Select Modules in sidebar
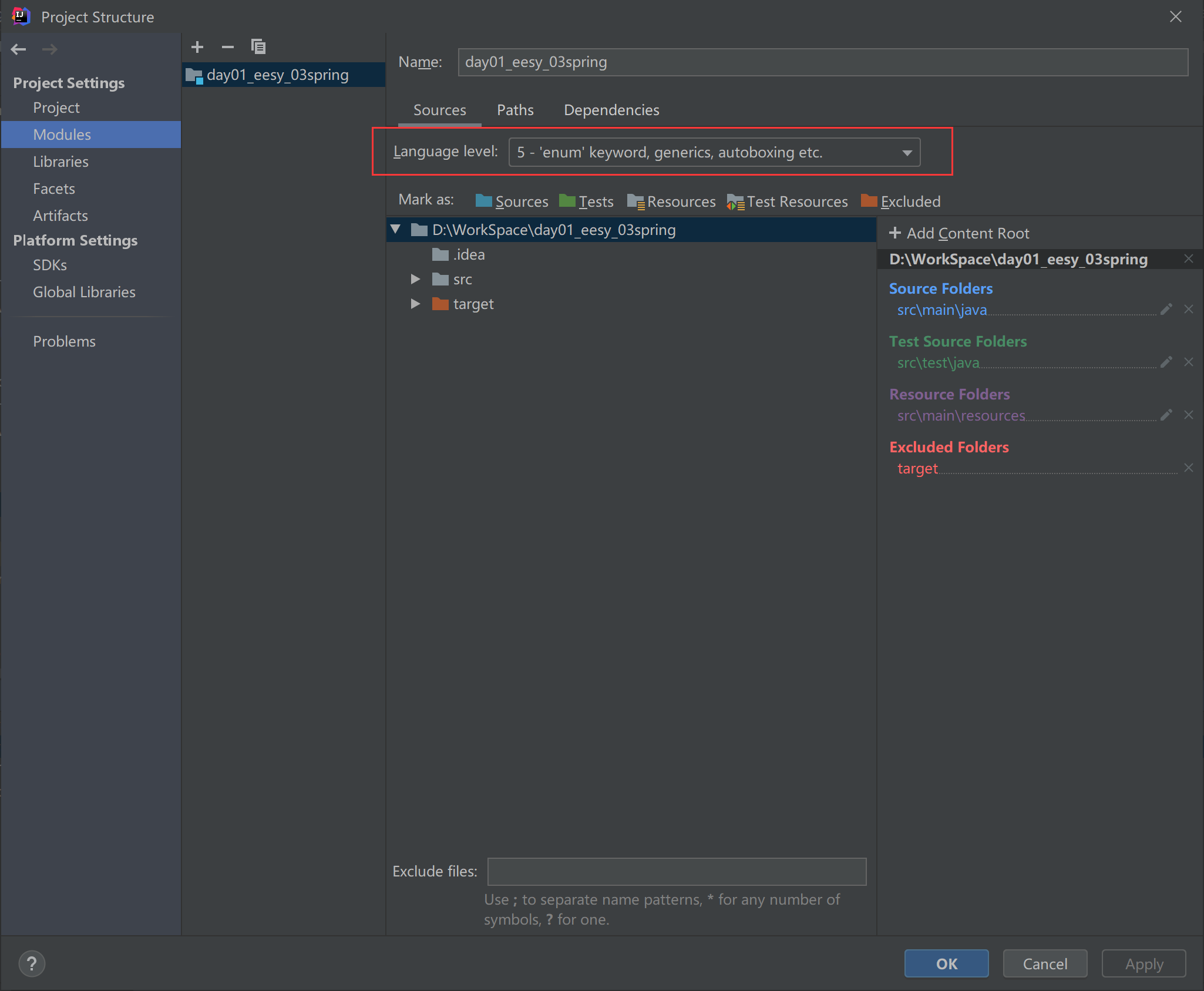This screenshot has height=991, width=1204. (x=91, y=135)
